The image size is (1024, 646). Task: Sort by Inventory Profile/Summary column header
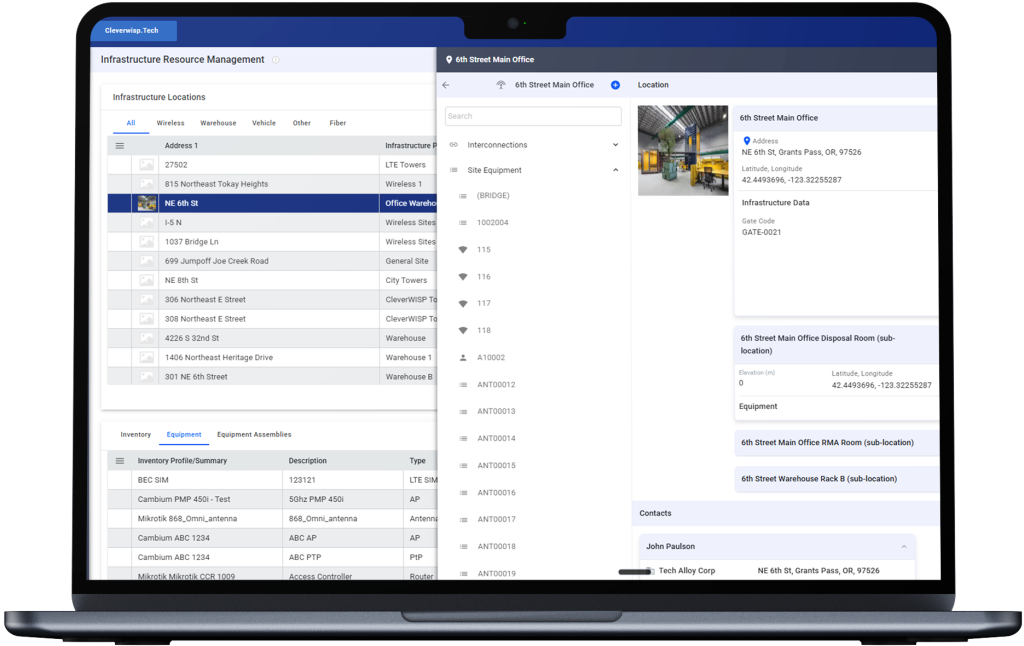[182, 461]
